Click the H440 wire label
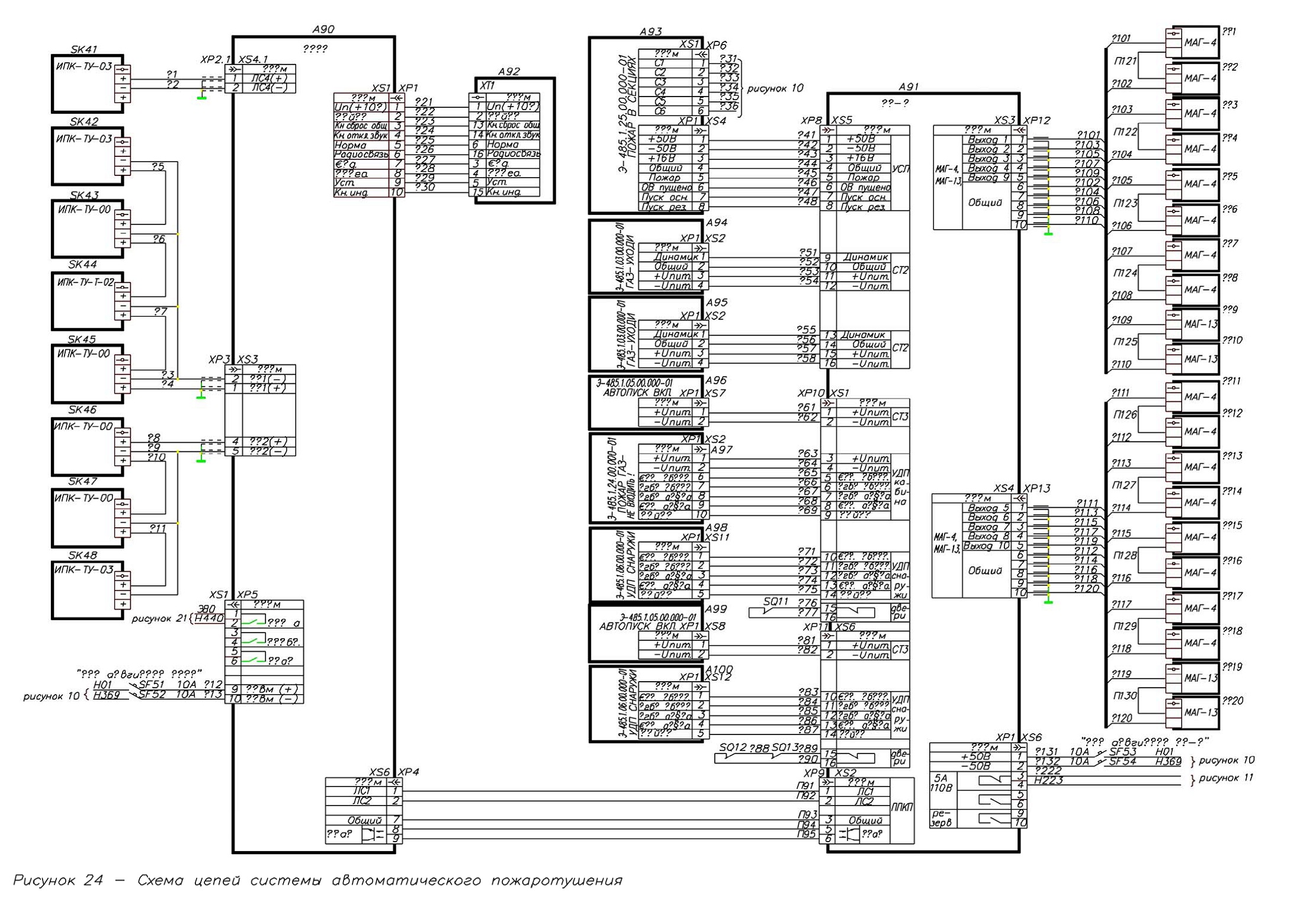 click(x=209, y=618)
